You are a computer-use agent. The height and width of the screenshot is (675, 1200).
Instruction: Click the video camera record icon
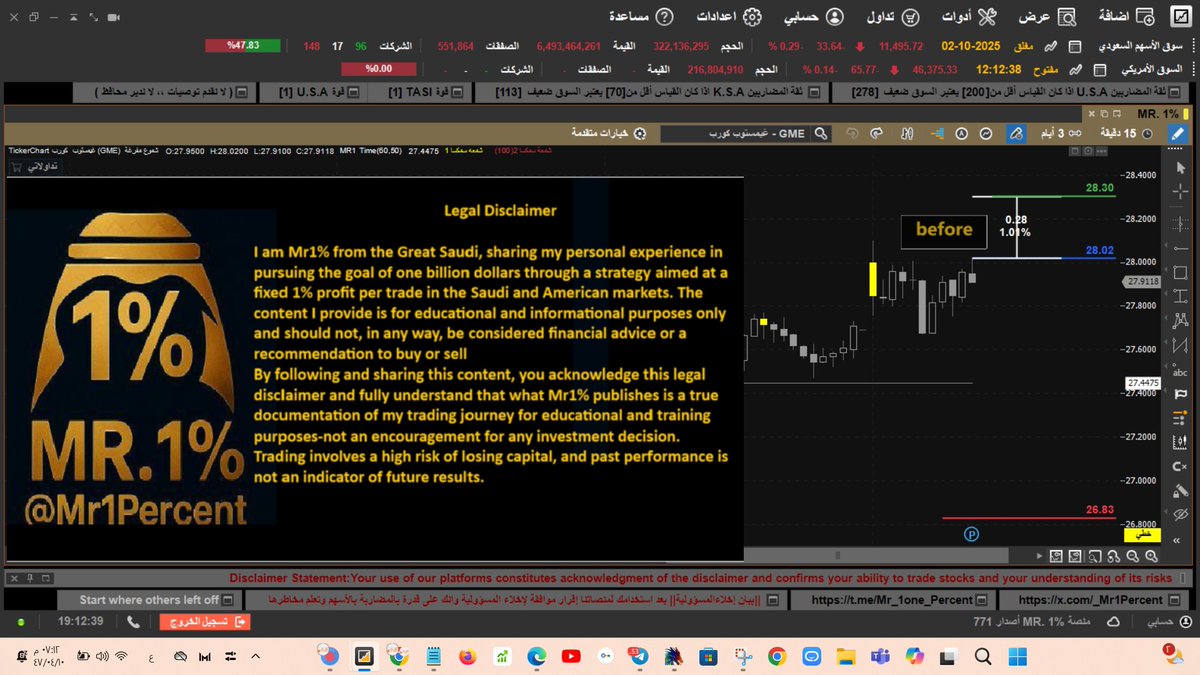(114, 18)
